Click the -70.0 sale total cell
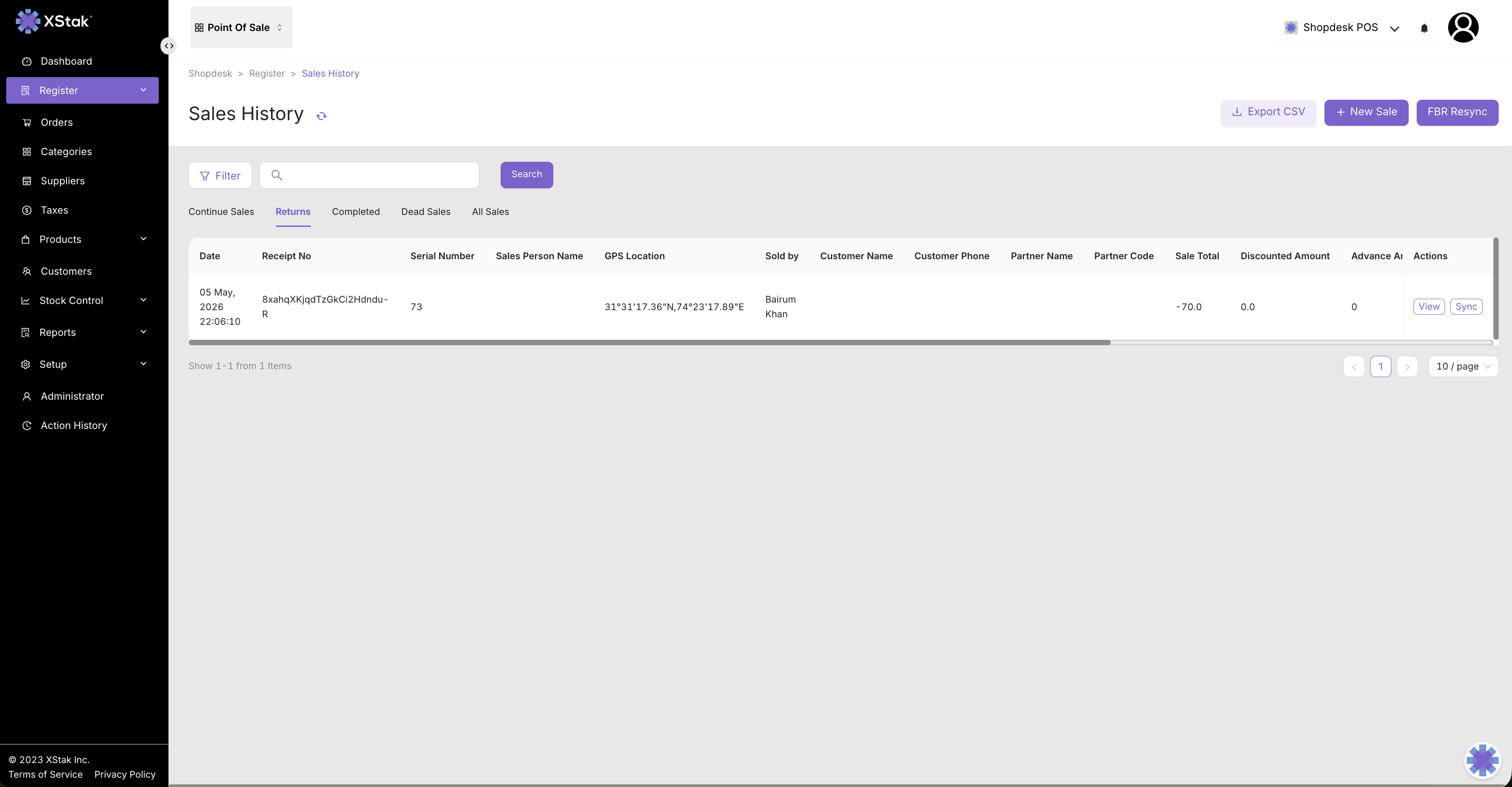Screen dimensions: 1512x787 click(1189, 307)
